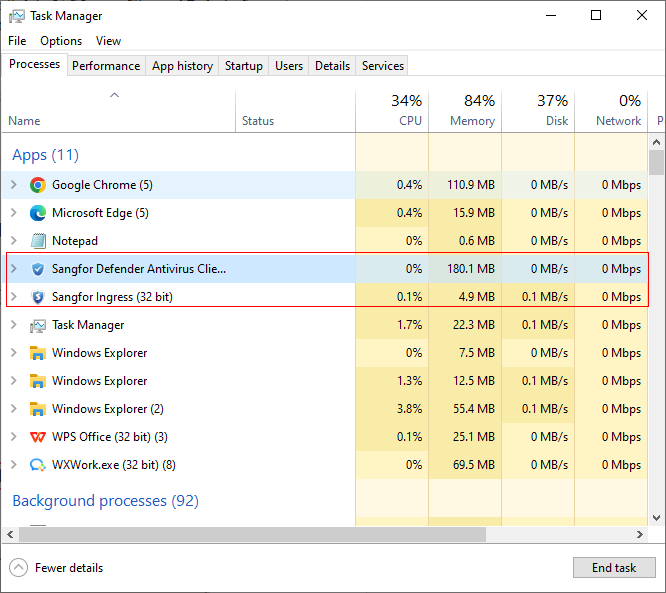666x593 pixels.
Task: Click the Google Chrome icon in process list
Action: coord(38,185)
